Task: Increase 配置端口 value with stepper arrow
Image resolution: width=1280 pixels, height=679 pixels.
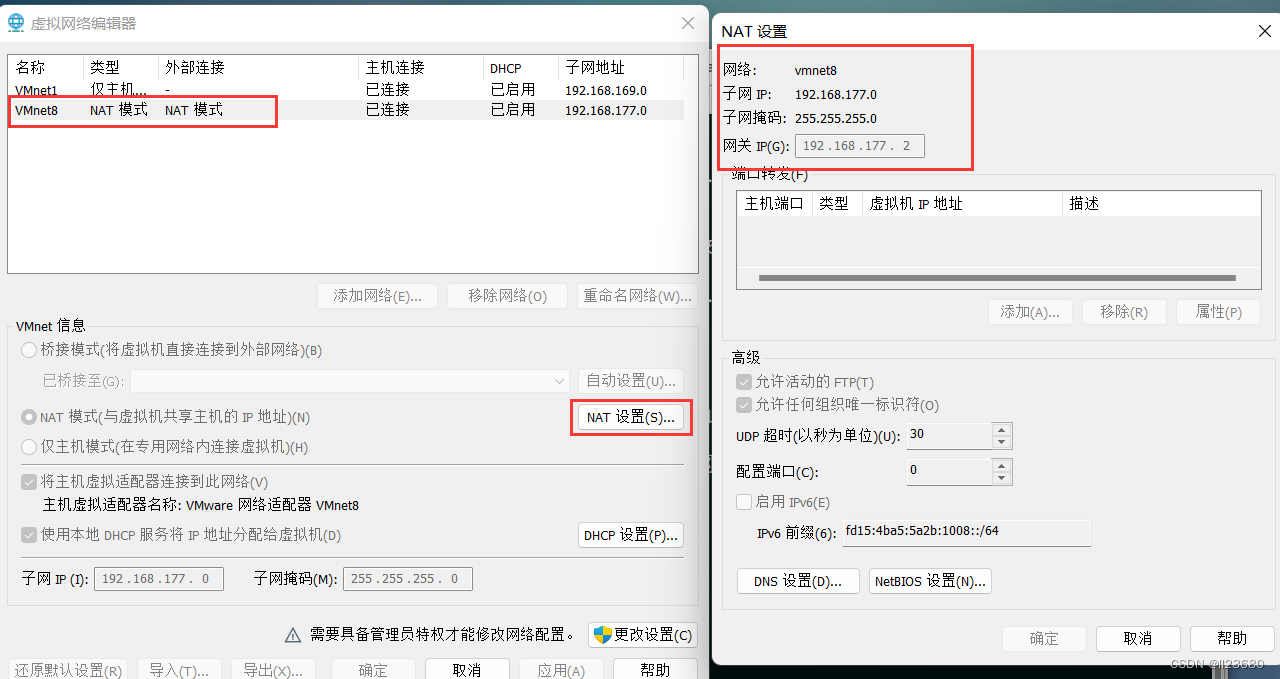Action: [1001, 465]
